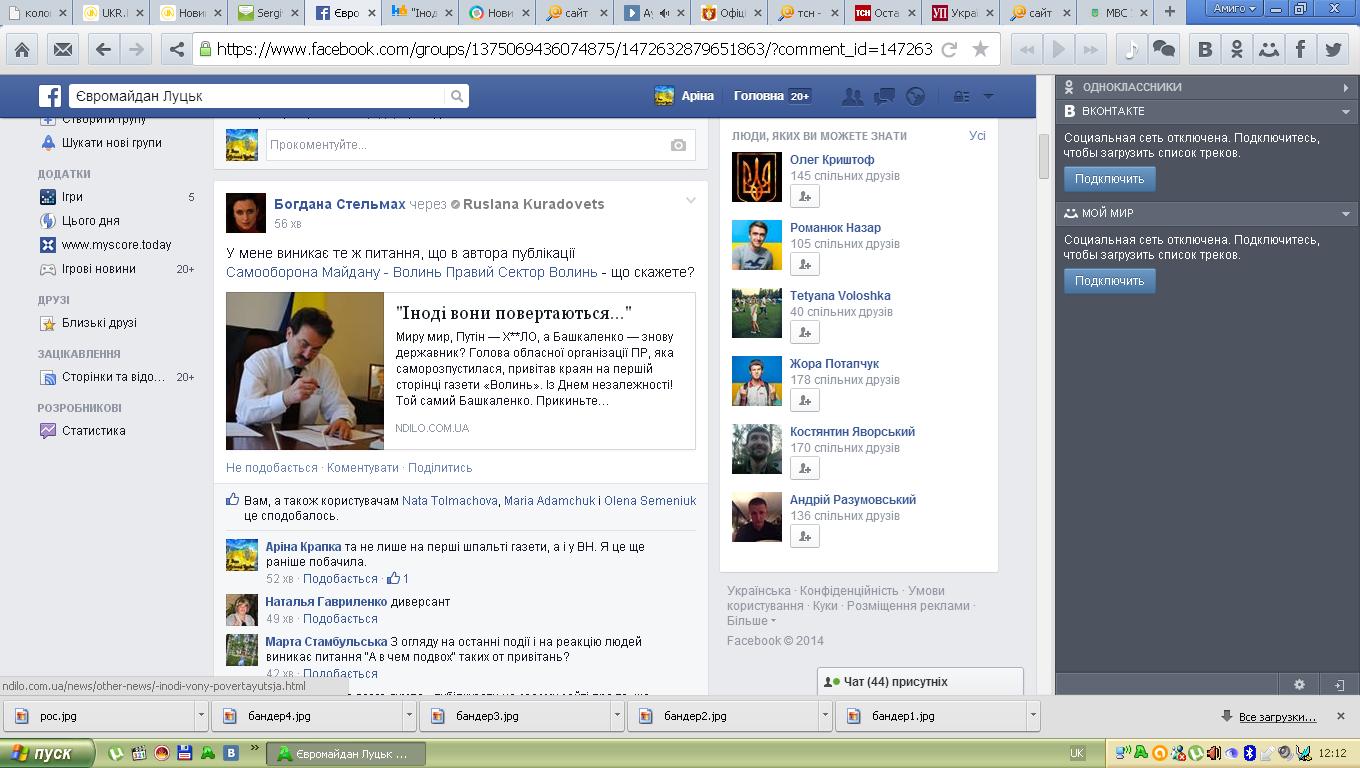Switch to the UKR.net browser tab
This screenshot has width=1360, height=768.
(x=111, y=13)
